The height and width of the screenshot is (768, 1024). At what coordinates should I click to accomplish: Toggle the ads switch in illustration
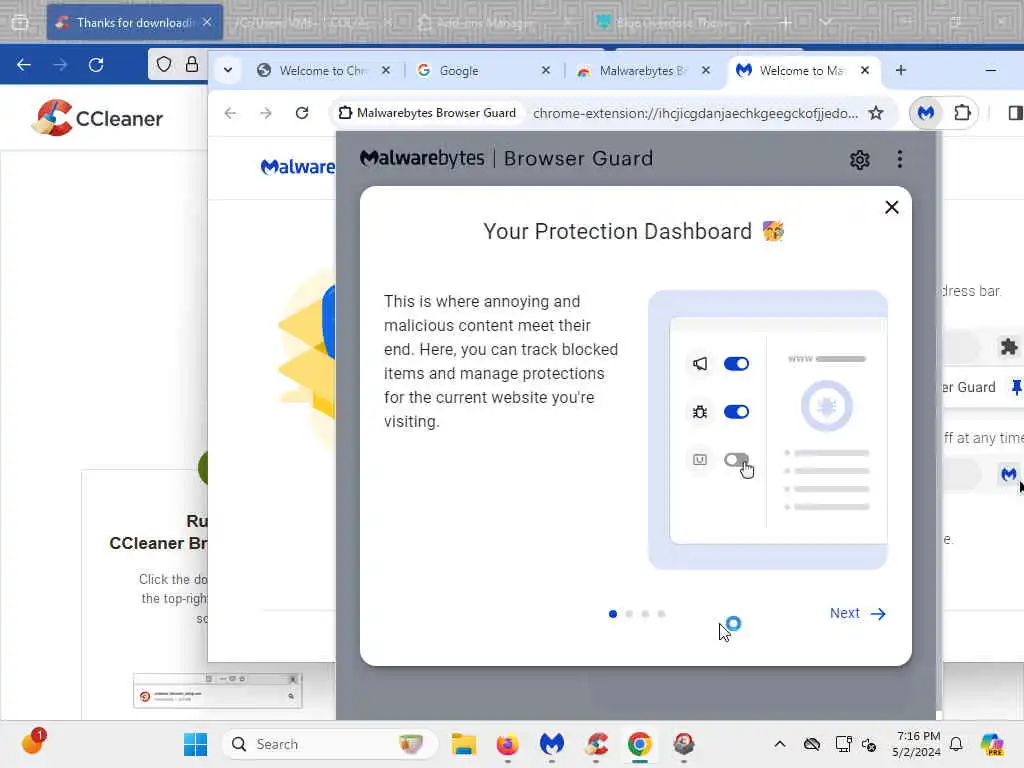[x=736, y=364]
